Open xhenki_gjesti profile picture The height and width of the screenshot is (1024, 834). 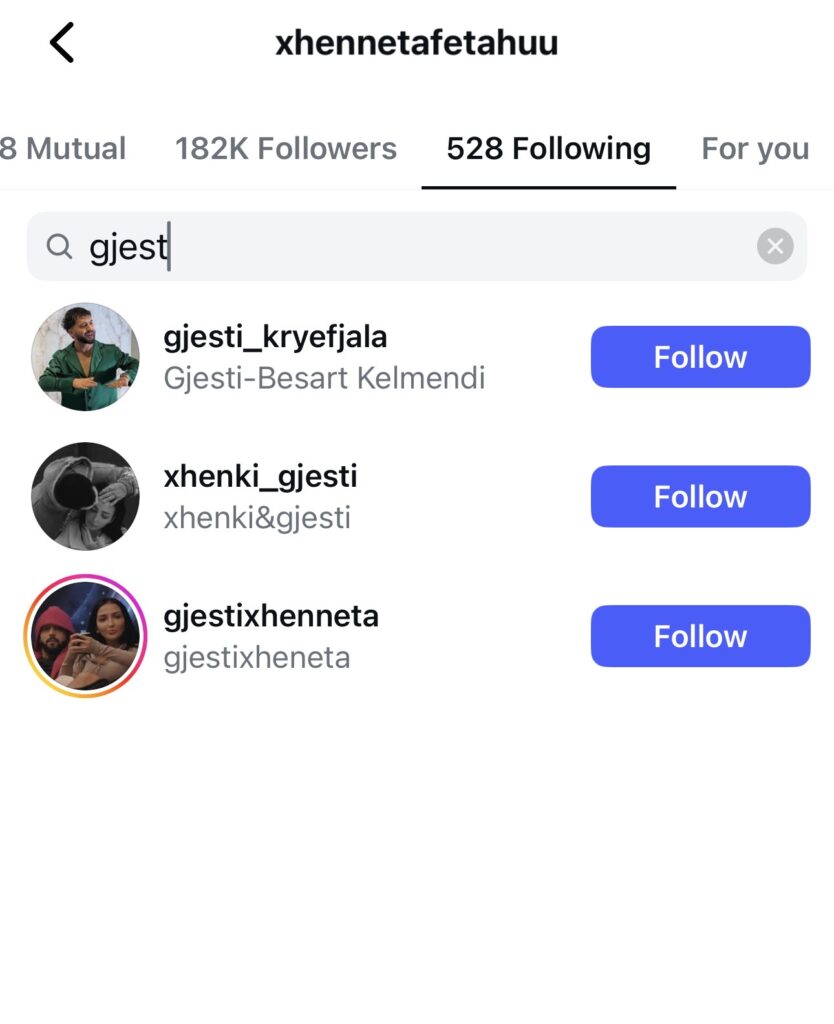point(85,496)
